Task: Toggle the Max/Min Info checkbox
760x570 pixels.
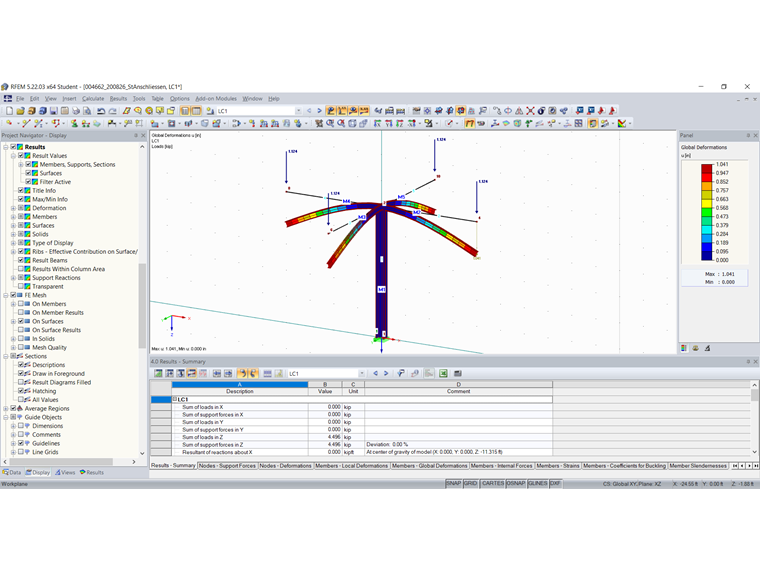Action: [21, 199]
